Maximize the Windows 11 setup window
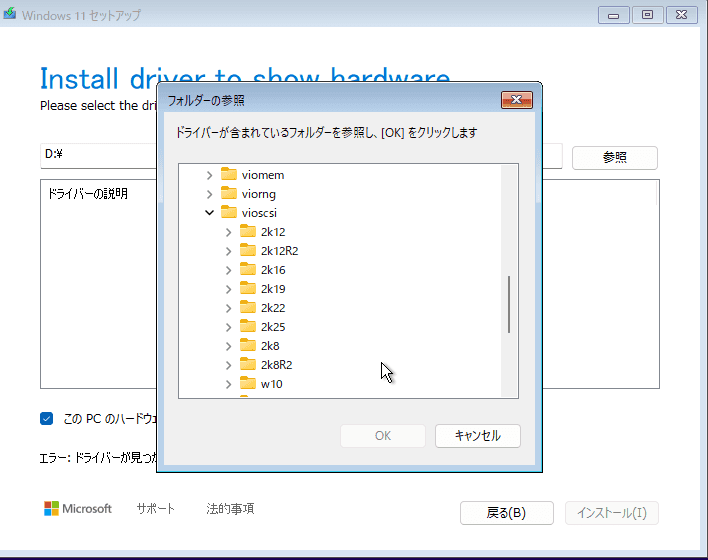The width and height of the screenshot is (708, 560). [647, 15]
